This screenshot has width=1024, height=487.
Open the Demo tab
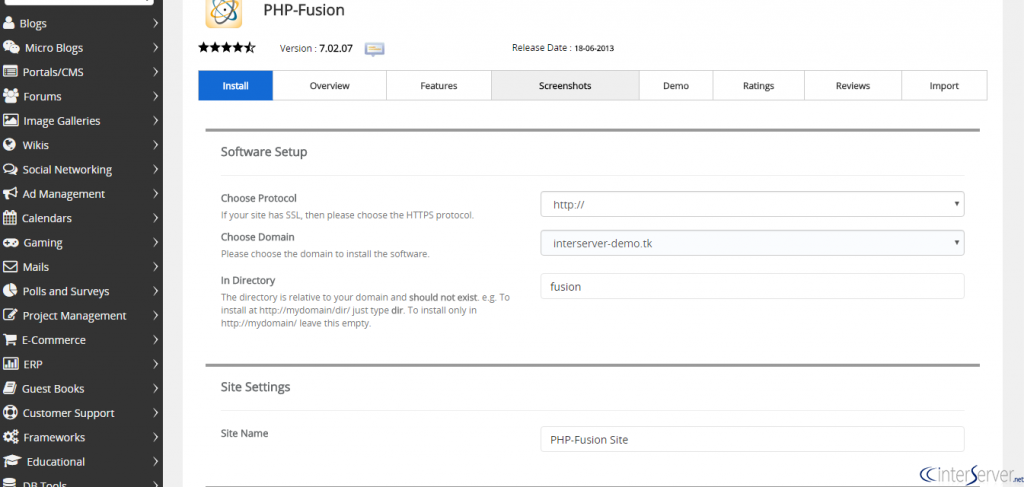coord(676,86)
